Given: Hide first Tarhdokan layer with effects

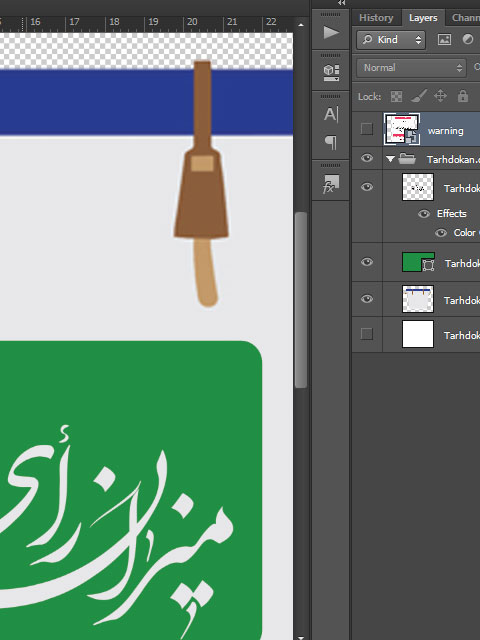Looking at the screenshot, I should (x=367, y=187).
